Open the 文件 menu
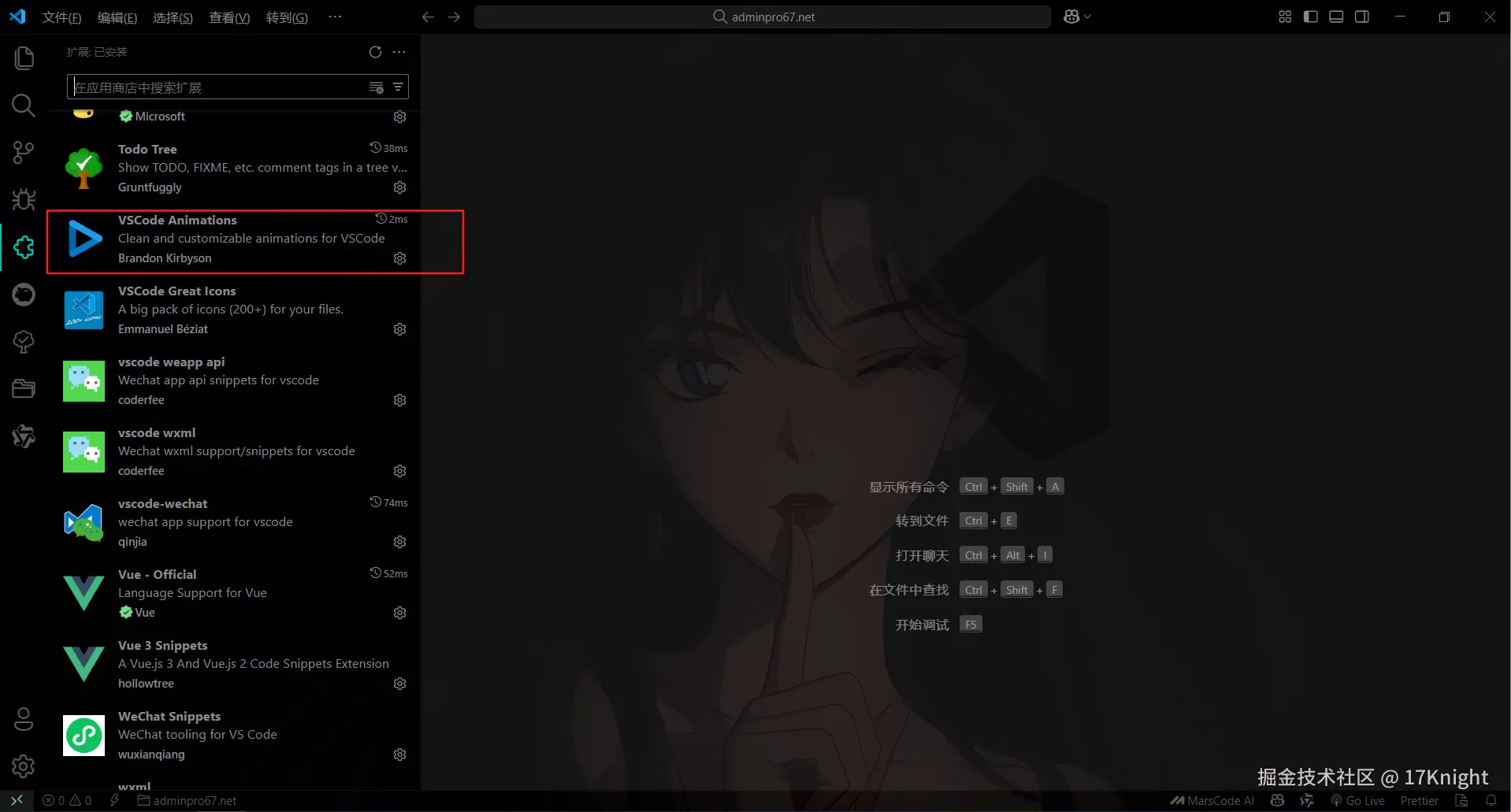 (x=61, y=17)
